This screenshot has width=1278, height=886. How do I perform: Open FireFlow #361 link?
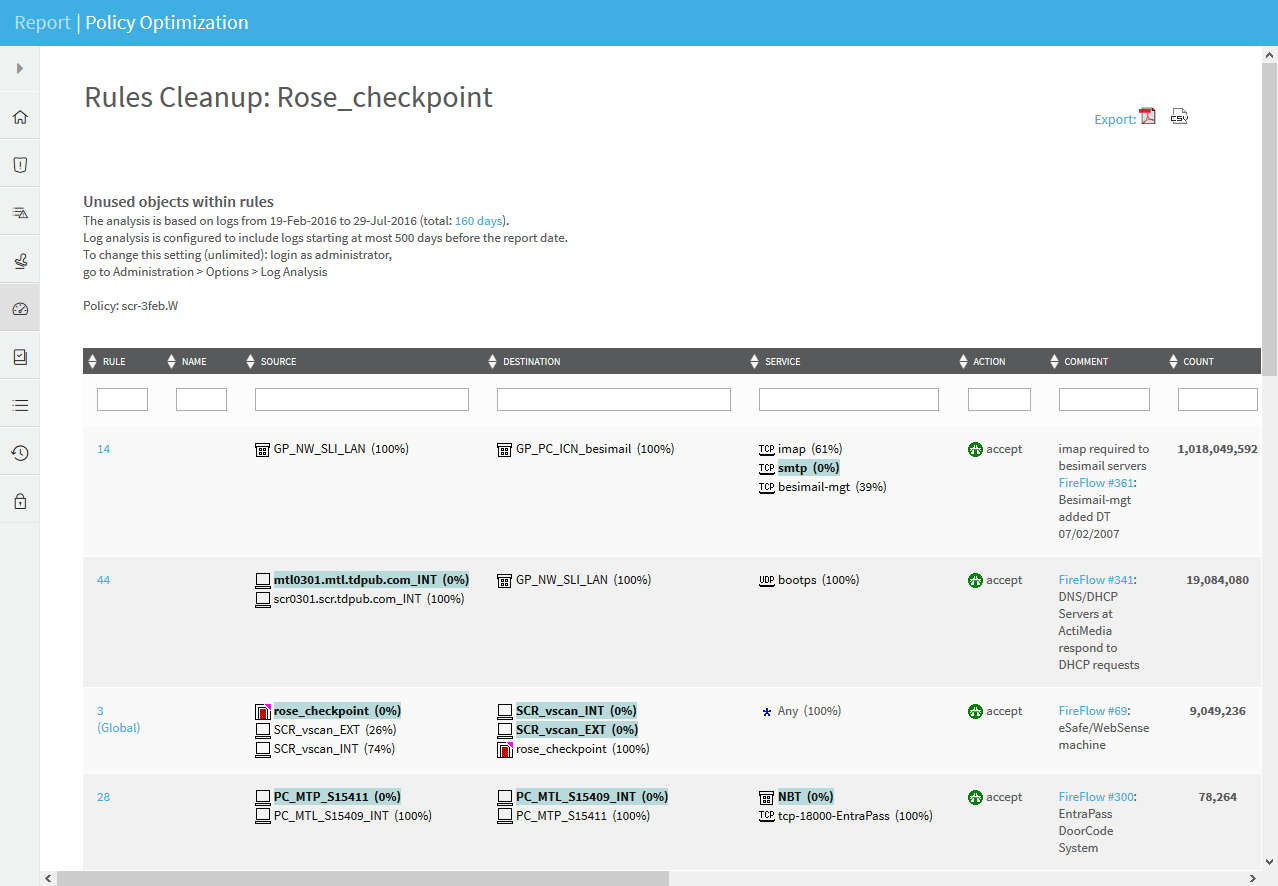click(x=1096, y=483)
